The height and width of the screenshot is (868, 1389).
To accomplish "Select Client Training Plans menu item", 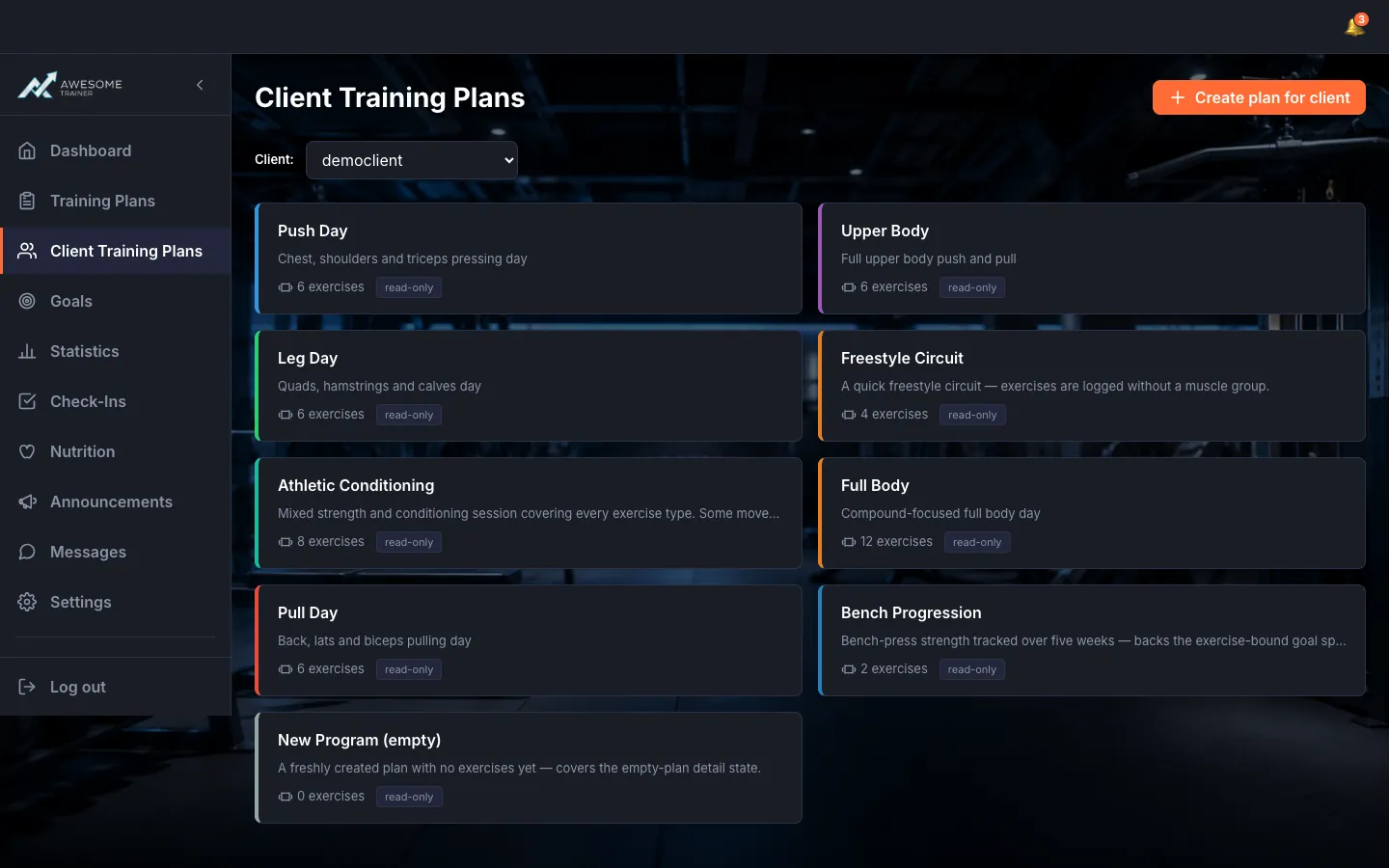I will [x=116, y=251].
